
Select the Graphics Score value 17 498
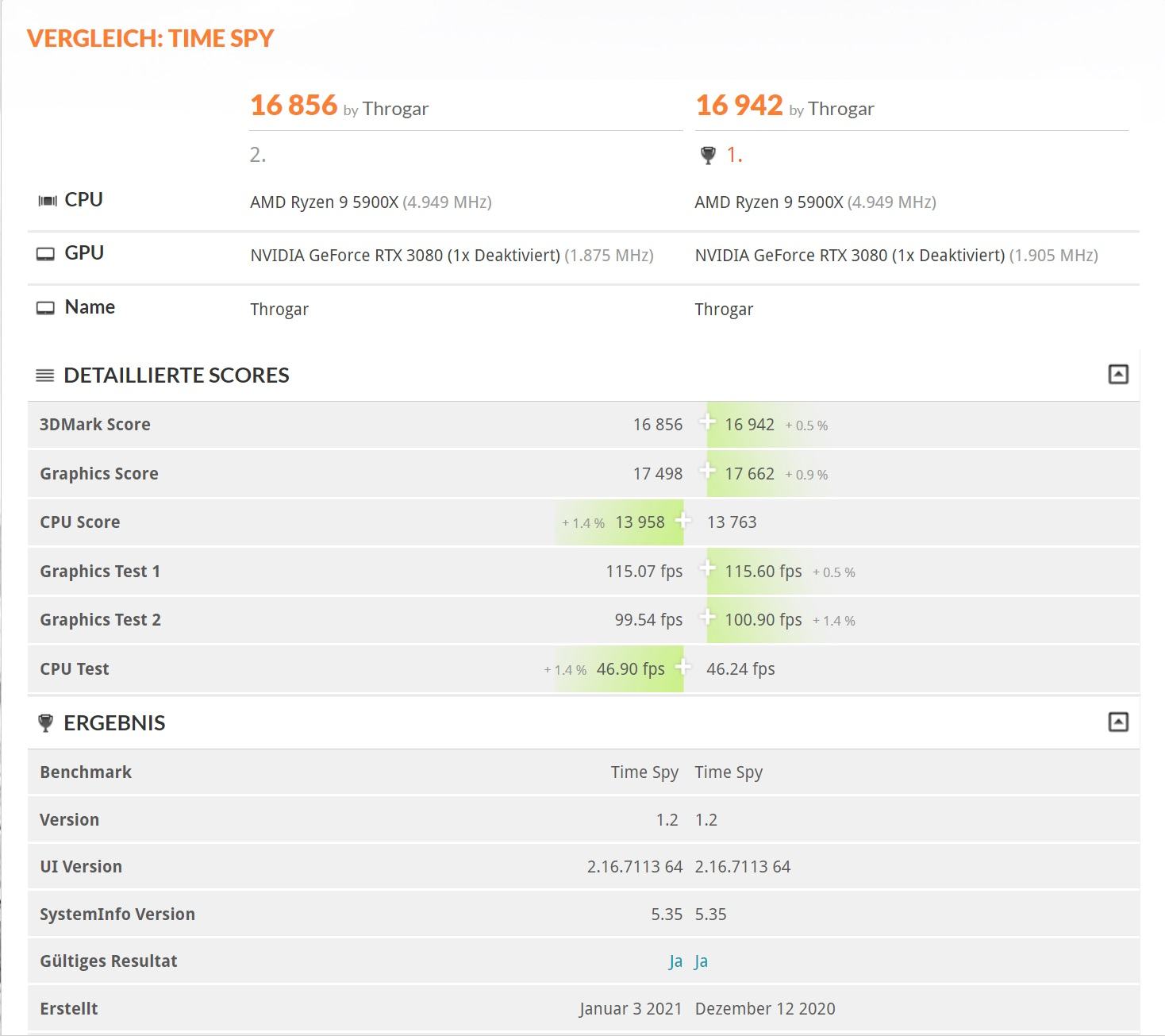658,474
